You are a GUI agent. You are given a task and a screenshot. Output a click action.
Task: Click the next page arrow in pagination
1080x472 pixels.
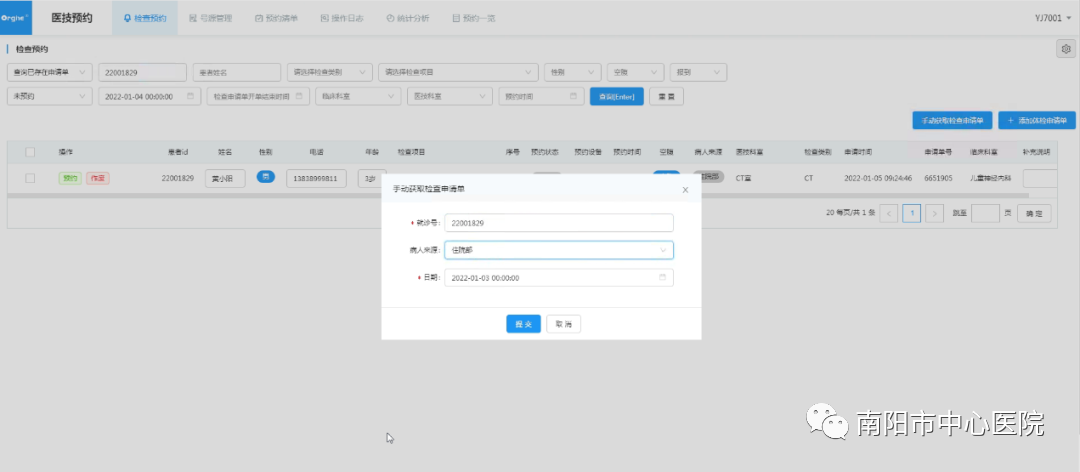pyautogui.click(x=935, y=213)
